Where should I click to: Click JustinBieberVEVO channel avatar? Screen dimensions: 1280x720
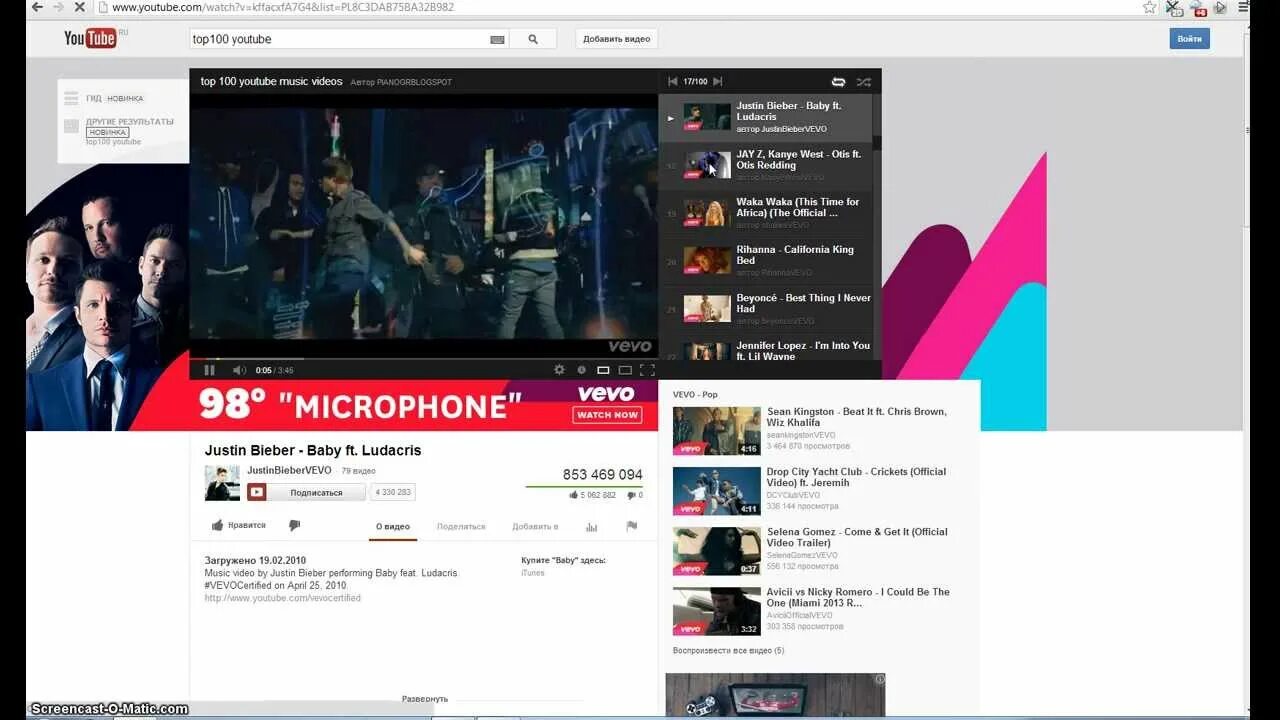[x=222, y=483]
